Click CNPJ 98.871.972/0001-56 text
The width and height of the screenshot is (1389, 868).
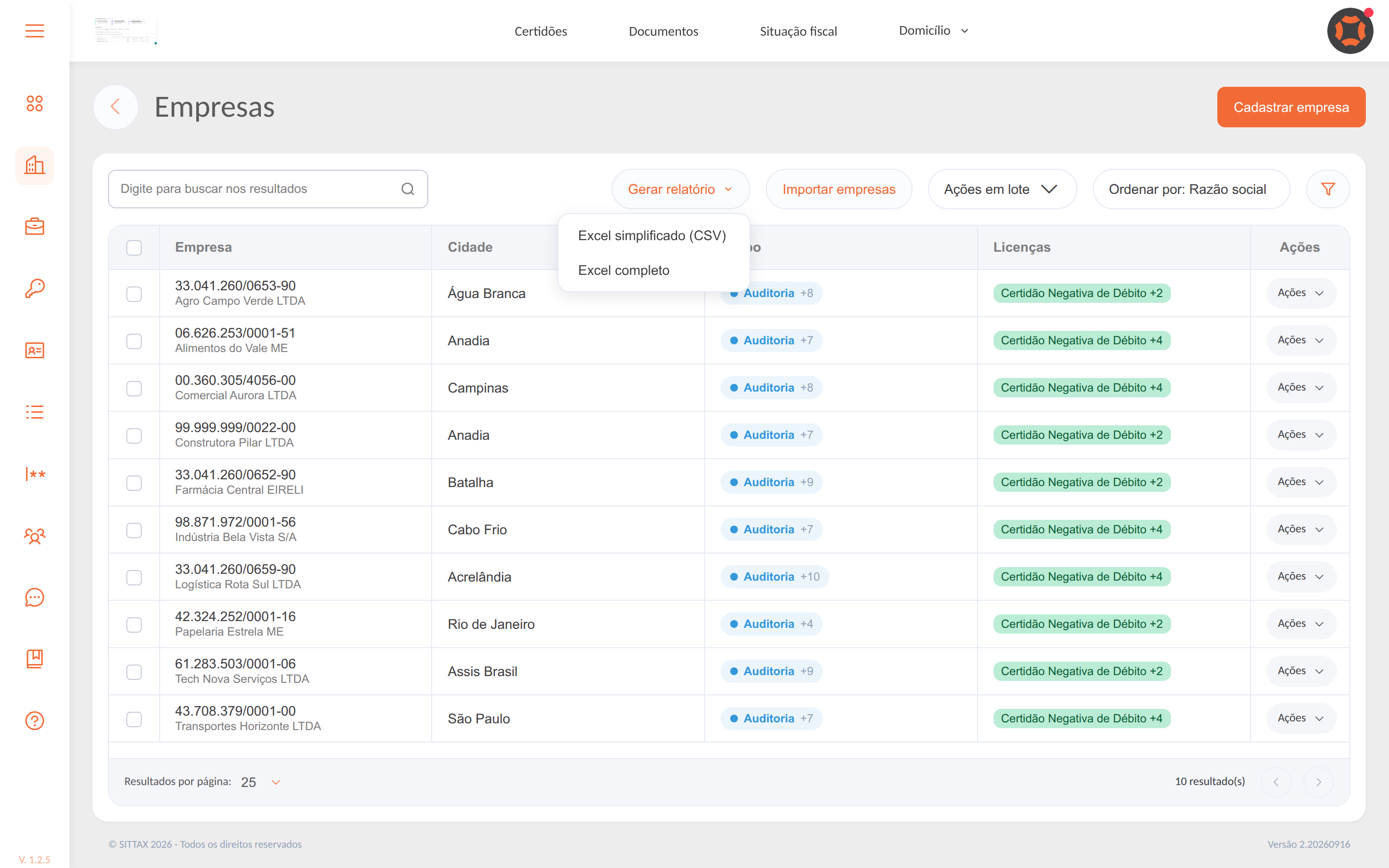pyautogui.click(x=235, y=522)
